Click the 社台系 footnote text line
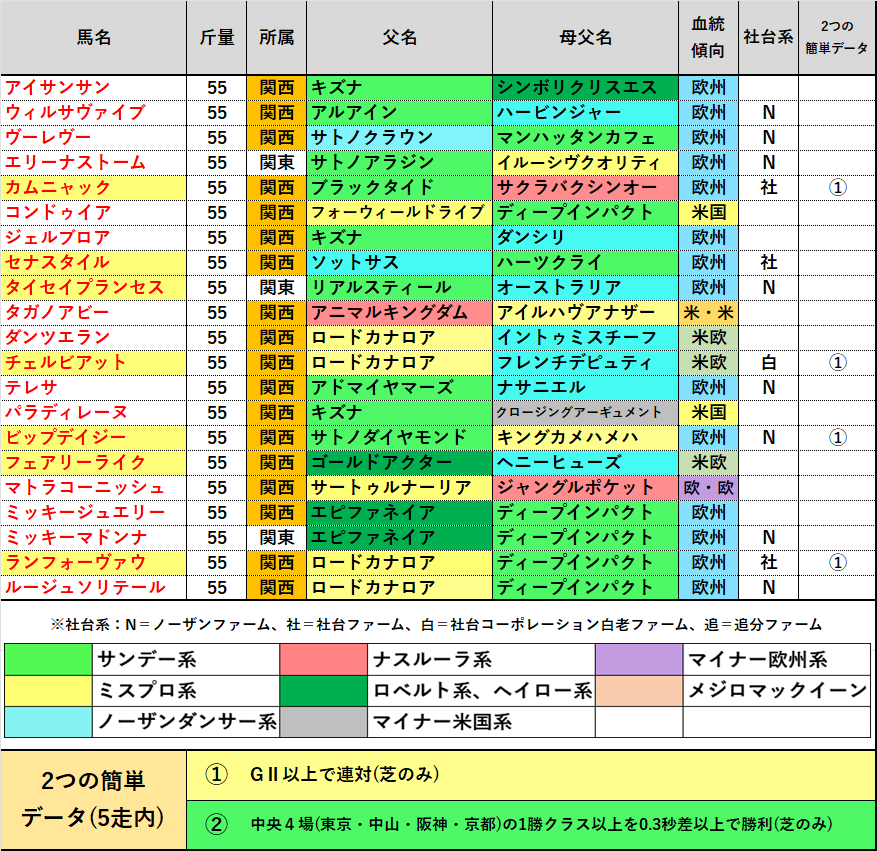Screen dimensions: 877x851 click(x=436, y=625)
